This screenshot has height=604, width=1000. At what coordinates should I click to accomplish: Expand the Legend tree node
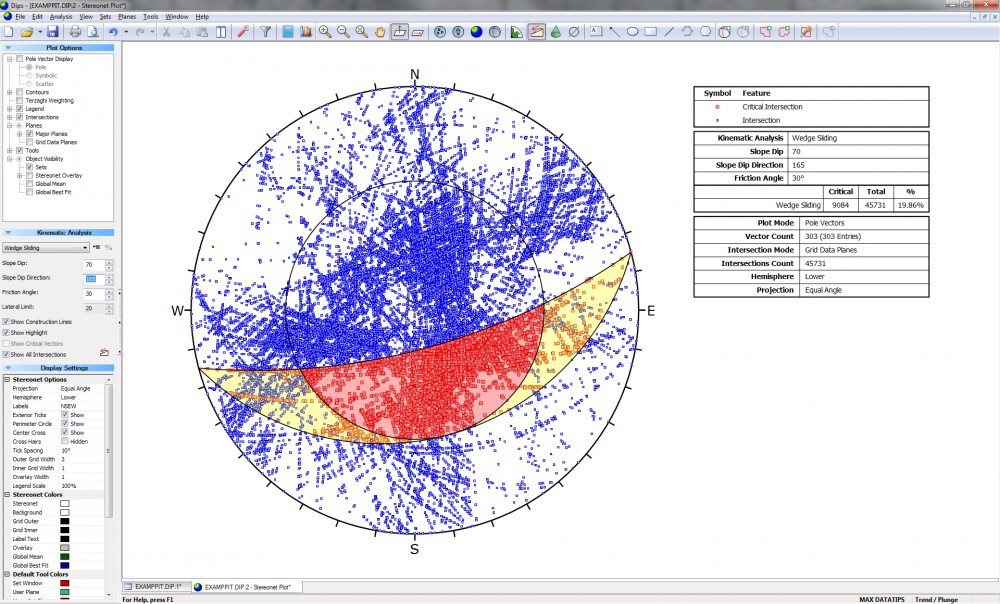(10, 109)
